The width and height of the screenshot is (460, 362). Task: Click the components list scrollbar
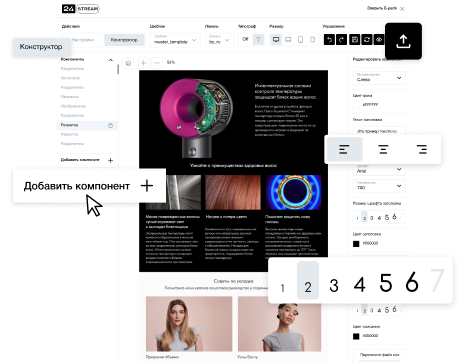tap(118, 69)
